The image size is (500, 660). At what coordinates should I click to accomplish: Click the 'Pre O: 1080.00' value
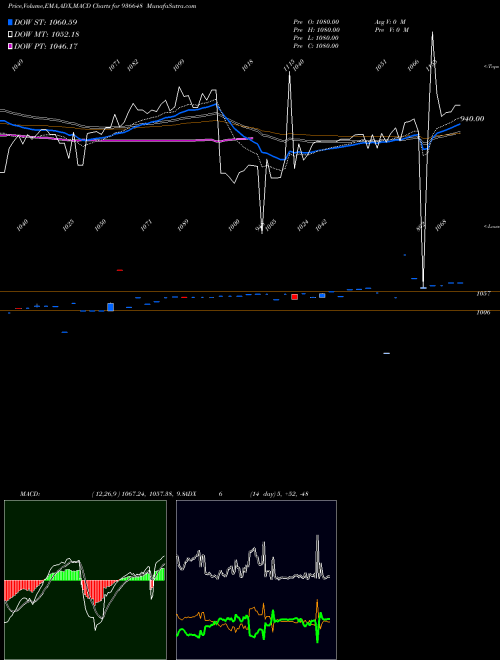tap(316, 22)
